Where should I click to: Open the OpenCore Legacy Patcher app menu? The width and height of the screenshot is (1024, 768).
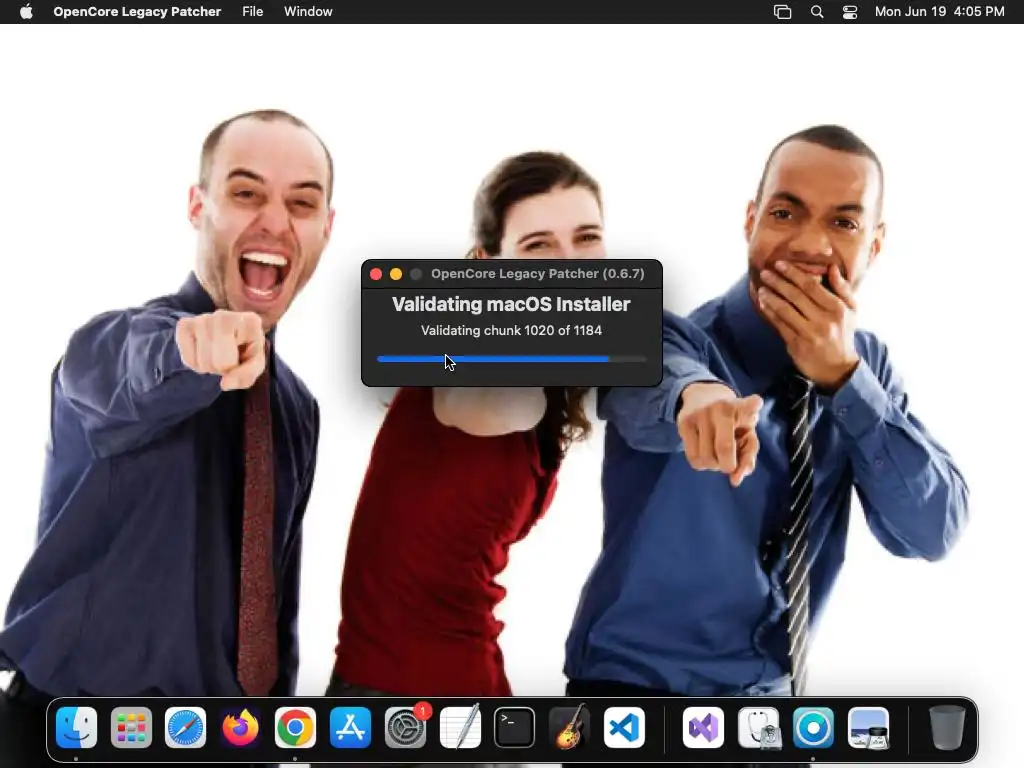tap(137, 12)
